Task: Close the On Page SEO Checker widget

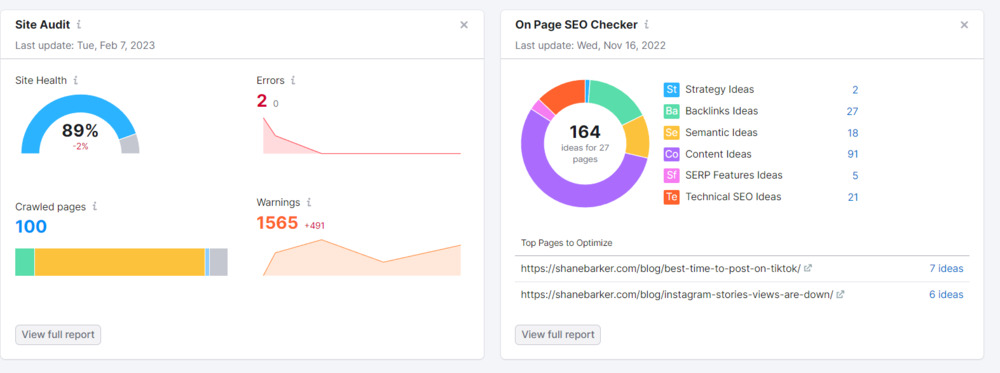Action: coord(964,25)
